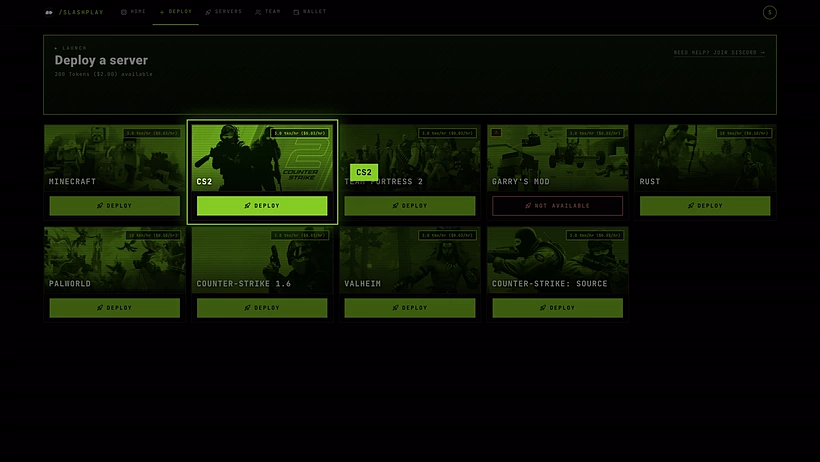Image resolution: width=820 pixels, height=462 pixels.
Task: Click the PALWORLD title text
Action: click(x=70, y=284)
